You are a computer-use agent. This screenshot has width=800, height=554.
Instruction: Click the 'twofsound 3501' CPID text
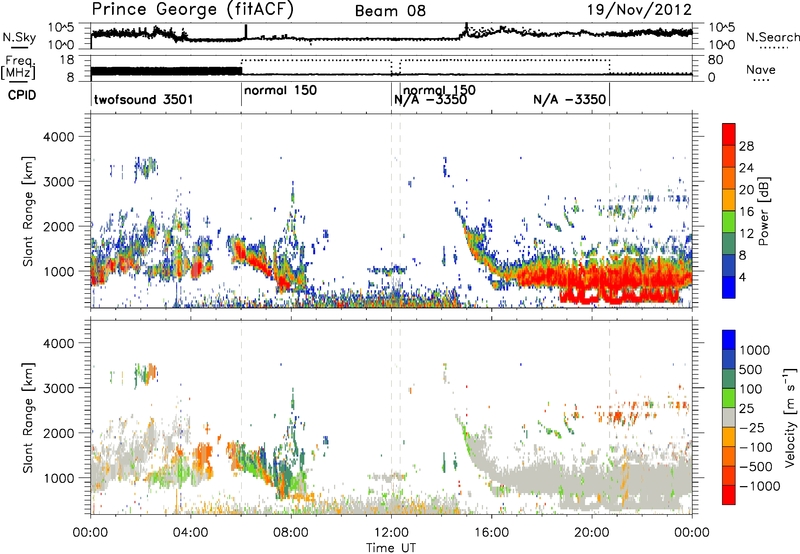[144, 99]
